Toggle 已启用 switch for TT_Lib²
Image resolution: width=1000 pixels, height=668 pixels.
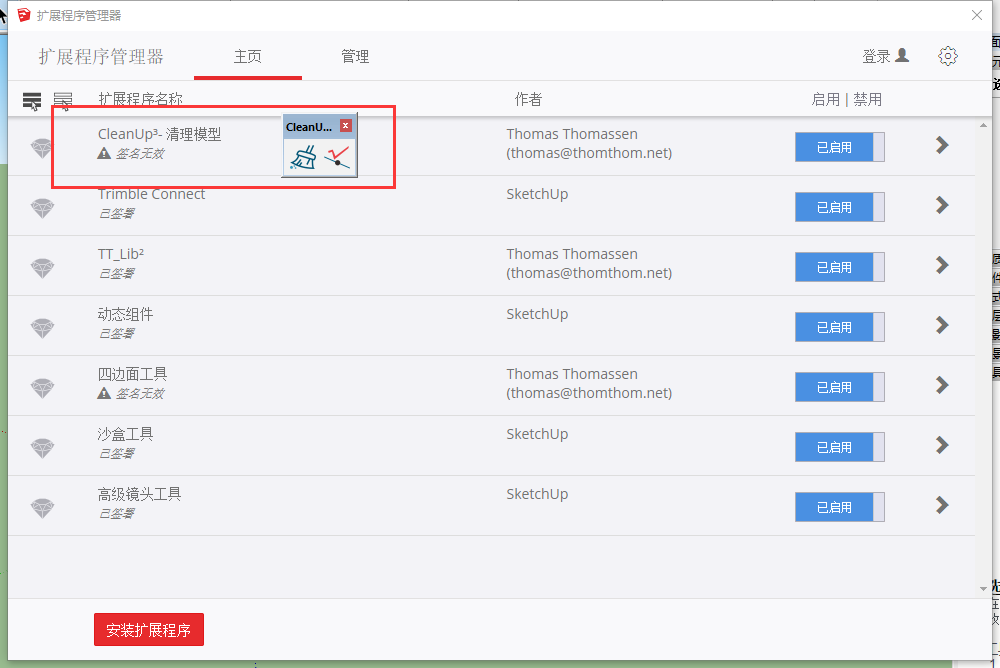tap(839, 267)
